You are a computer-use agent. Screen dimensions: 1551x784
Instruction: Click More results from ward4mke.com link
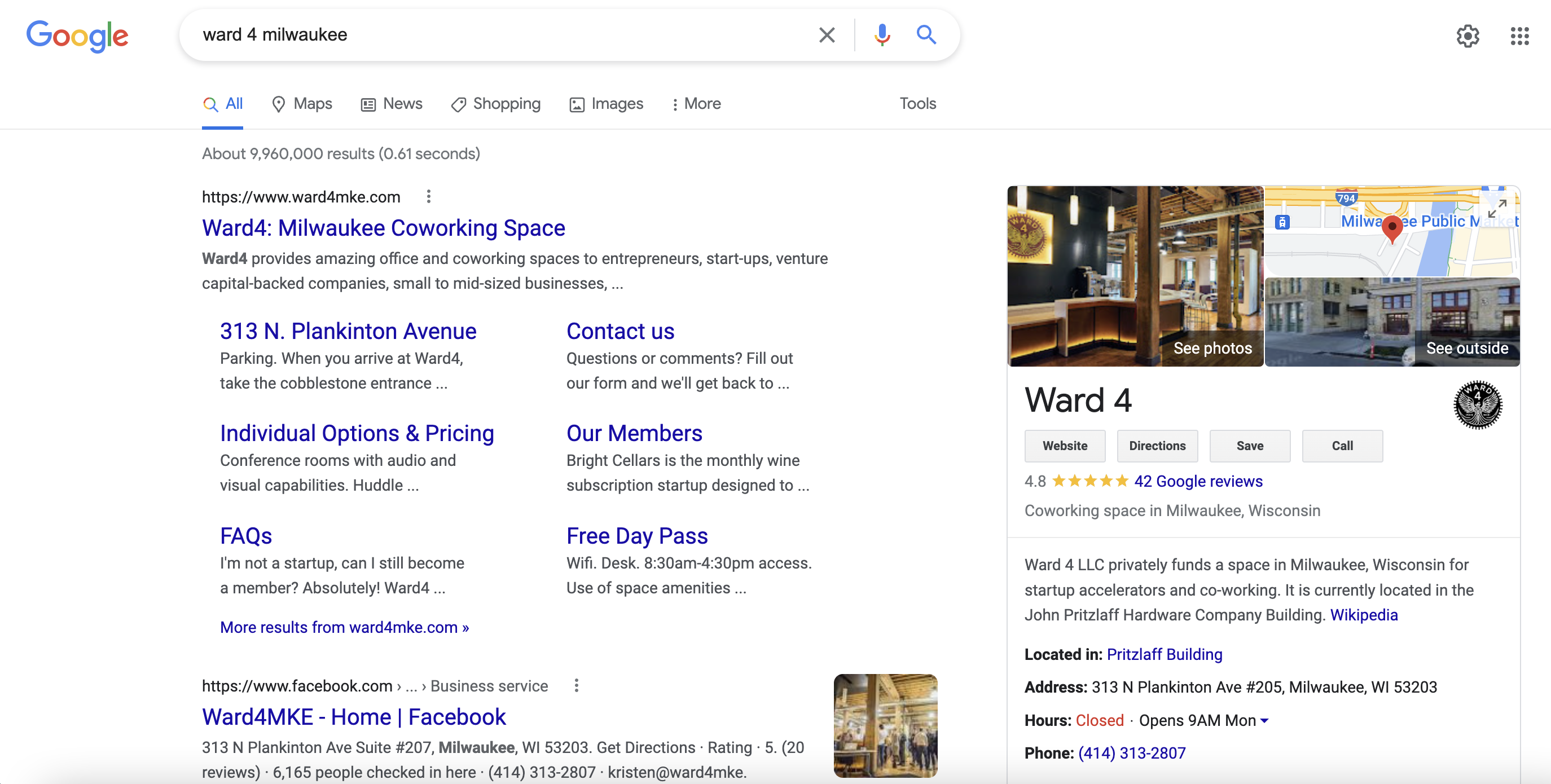[344, 627]
